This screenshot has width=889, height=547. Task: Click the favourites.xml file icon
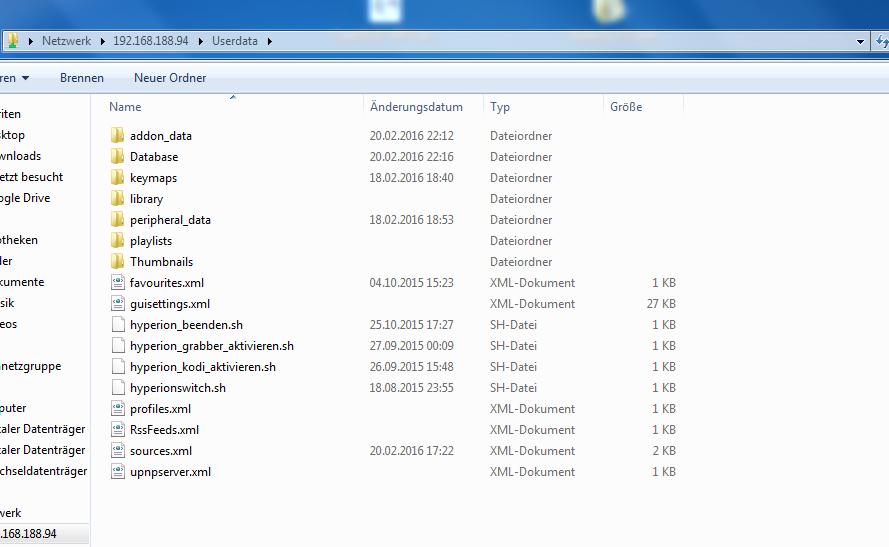click(x=117, y=283)
